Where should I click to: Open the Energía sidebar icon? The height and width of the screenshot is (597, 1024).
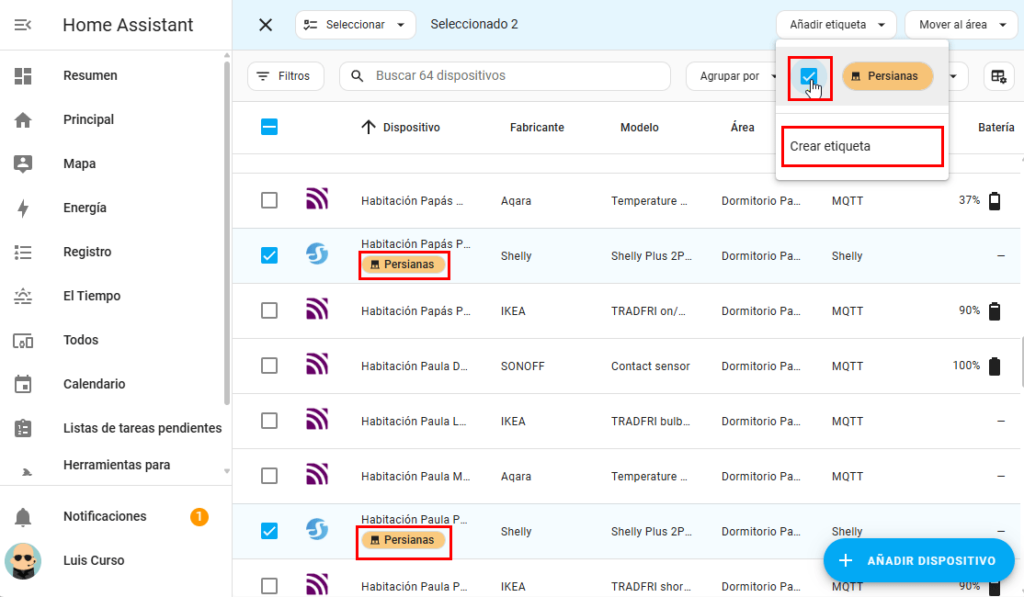tap(23, 208)
